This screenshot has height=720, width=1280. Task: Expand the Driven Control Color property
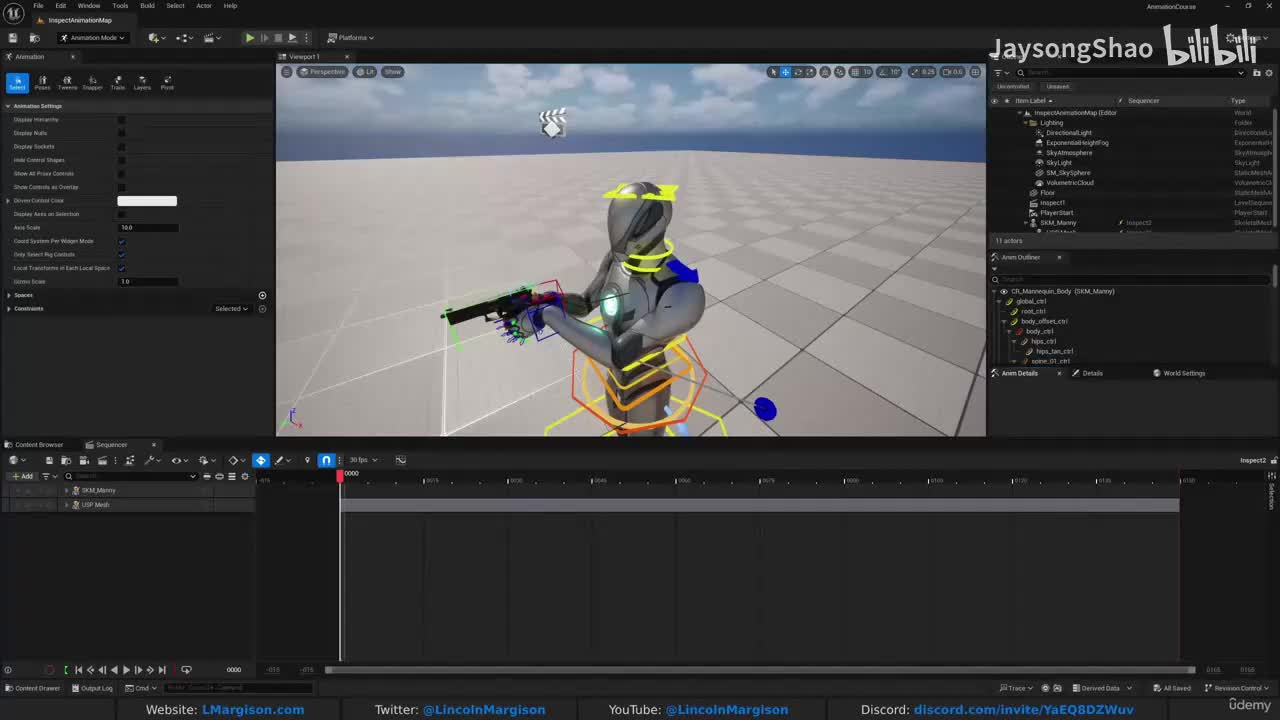pyautogui.click(x=8, y=201)
